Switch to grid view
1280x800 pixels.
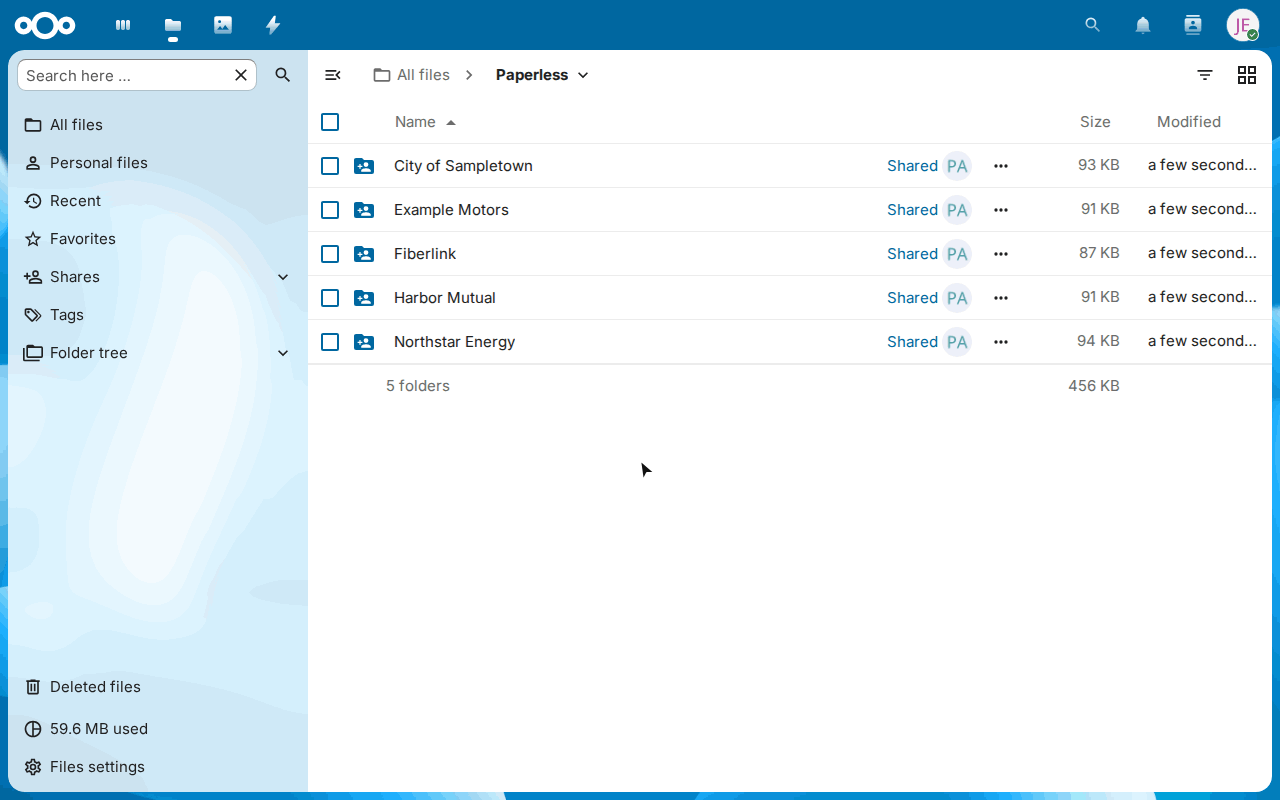(1247, 75)
